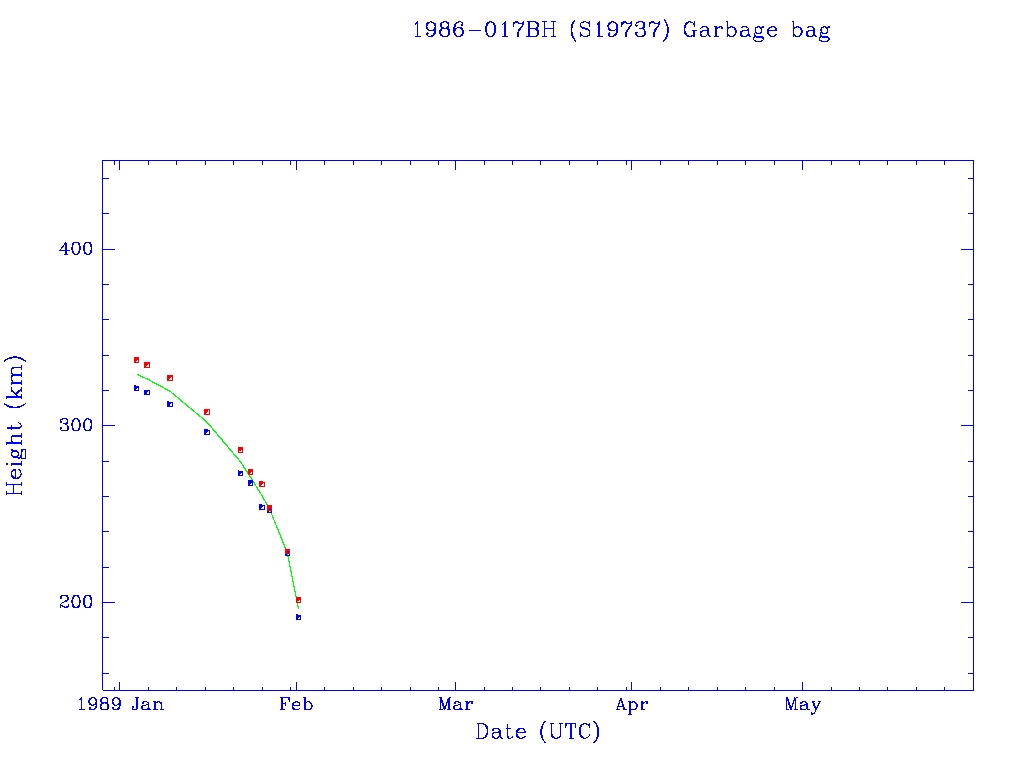1024x768 pixels.
Task: Click the chart title "1986-017BH (S19737) Garbage bag"
Action: coord(621,30)
